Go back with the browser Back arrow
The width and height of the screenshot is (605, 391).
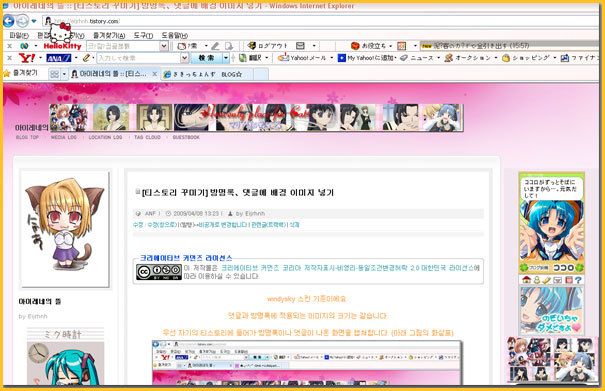click(8, 21)
